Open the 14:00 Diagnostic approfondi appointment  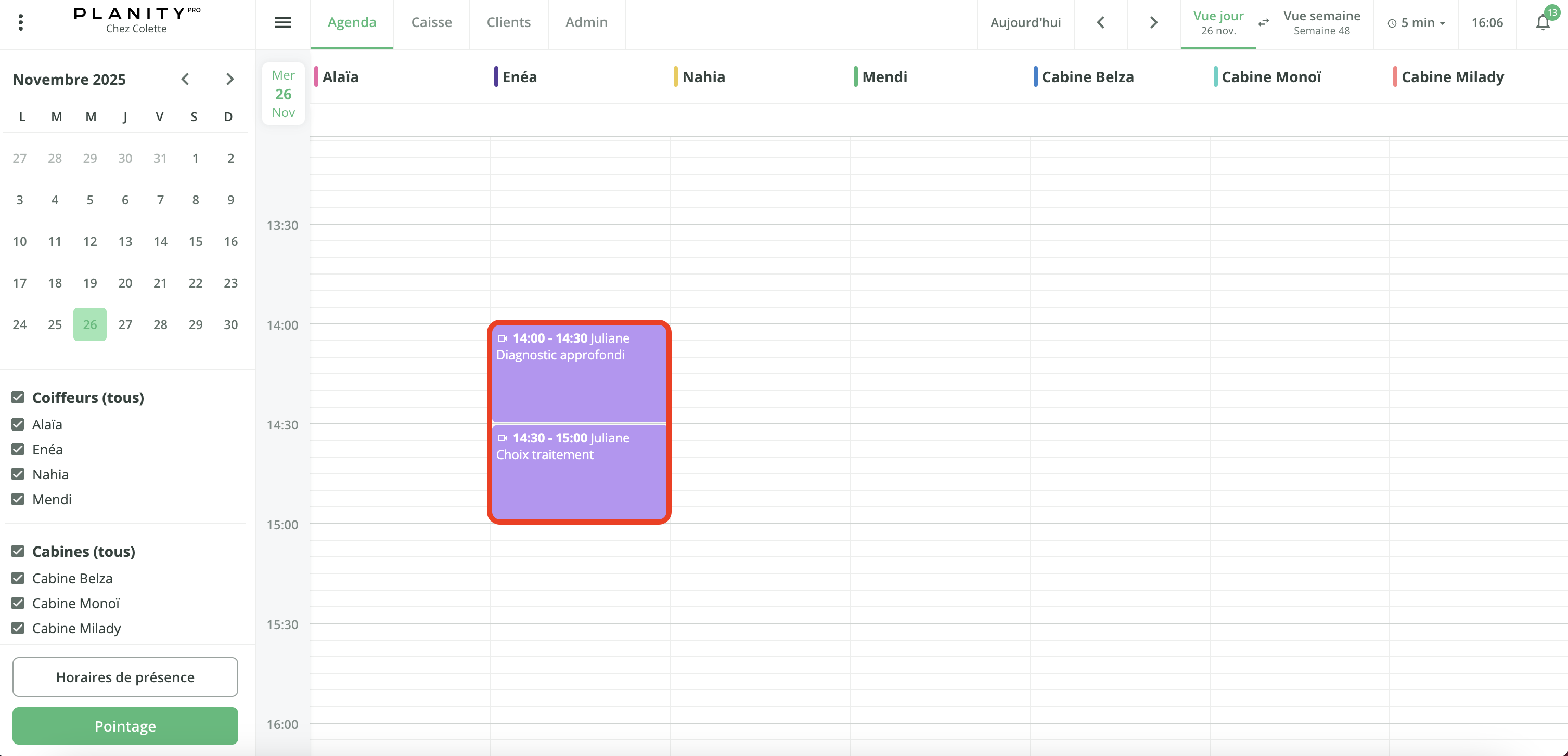click(x=579, y=373)
